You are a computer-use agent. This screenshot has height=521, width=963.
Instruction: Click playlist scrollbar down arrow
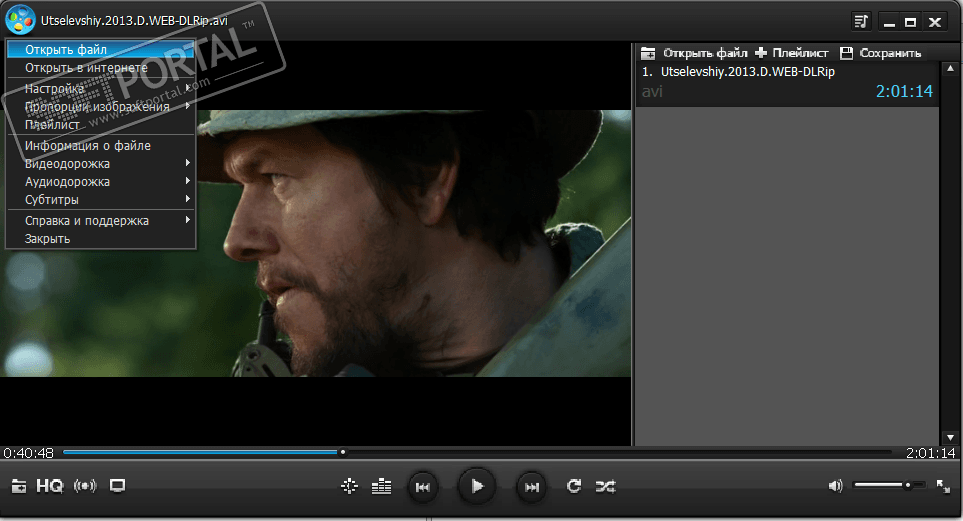950,437
